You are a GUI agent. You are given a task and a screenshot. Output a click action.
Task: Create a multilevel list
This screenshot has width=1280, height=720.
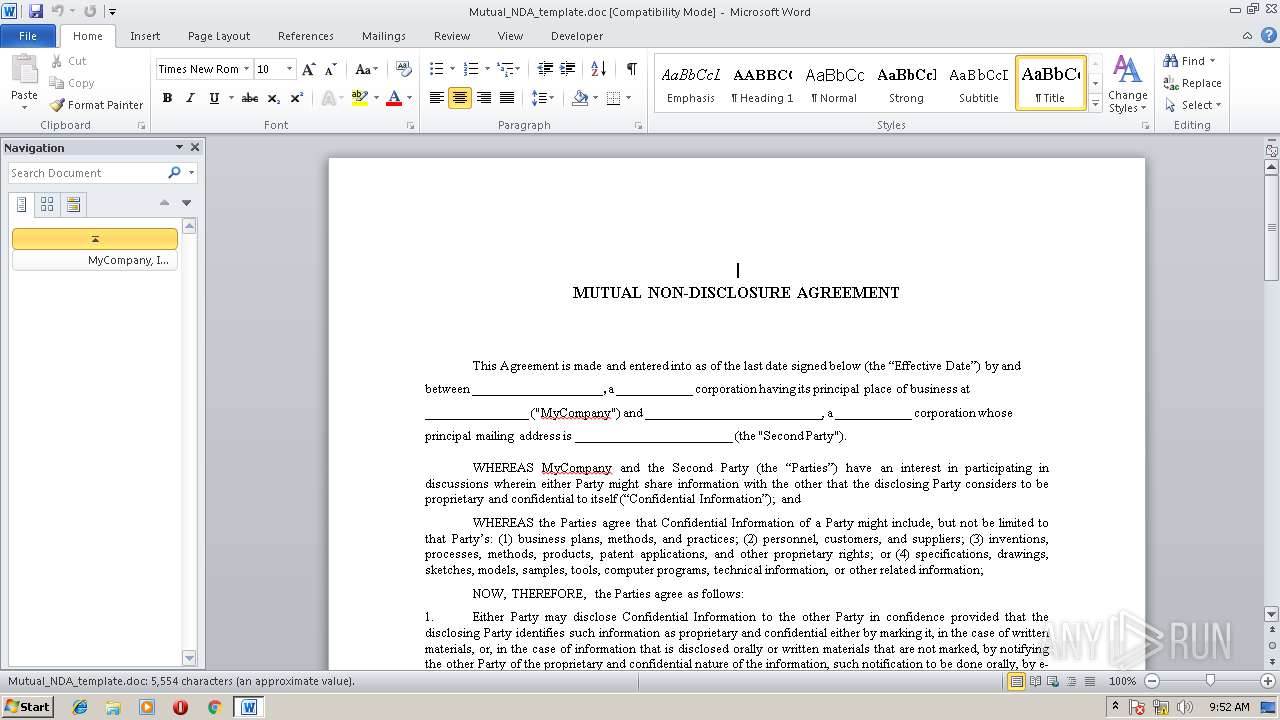coord(507,69)
